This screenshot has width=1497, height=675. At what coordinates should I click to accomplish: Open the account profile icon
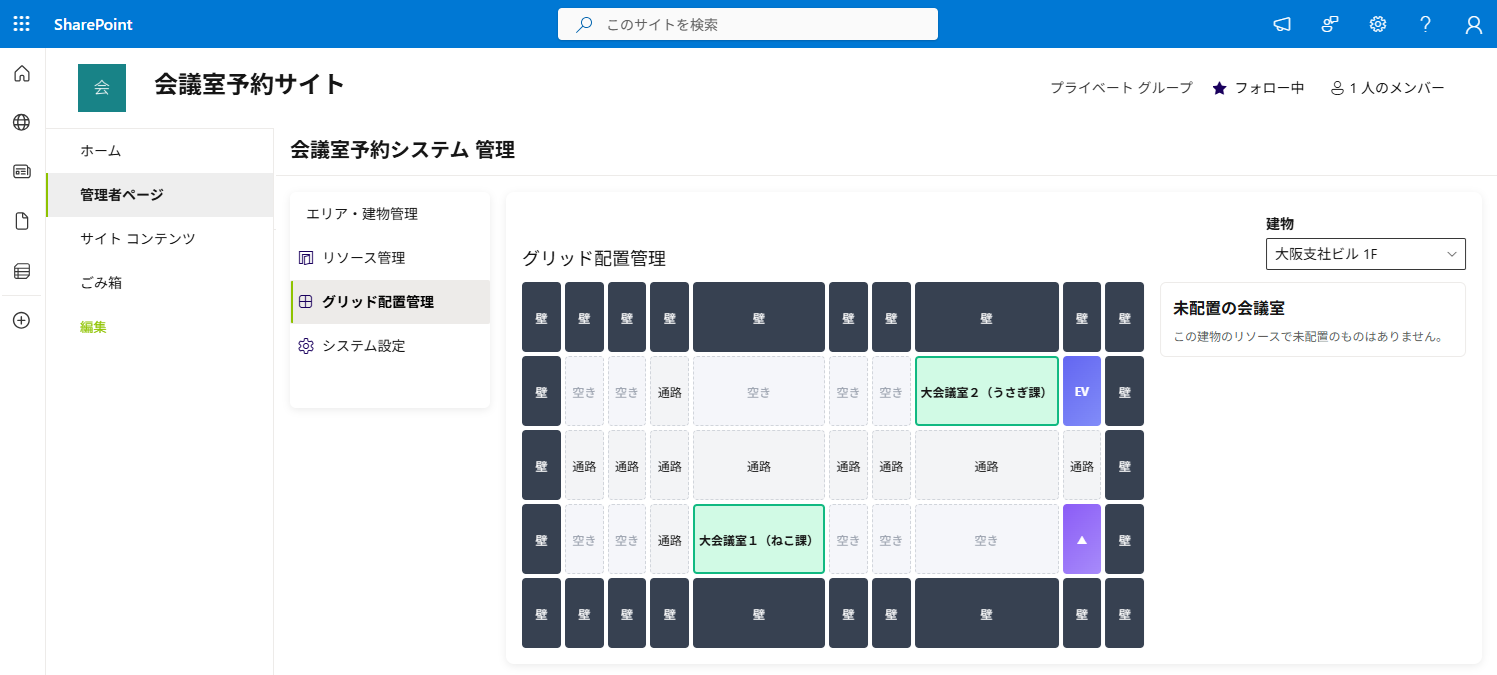pyautogui.click(x=1474, y=24)
